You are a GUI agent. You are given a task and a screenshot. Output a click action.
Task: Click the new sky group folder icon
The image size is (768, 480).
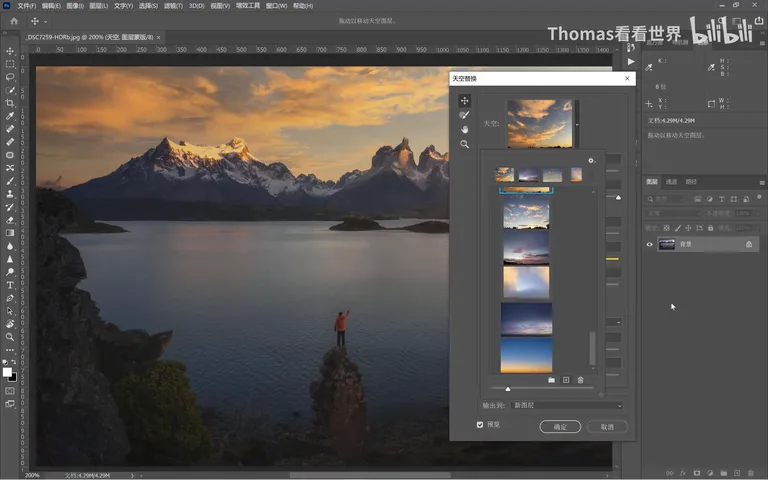(x=552, y=380)
